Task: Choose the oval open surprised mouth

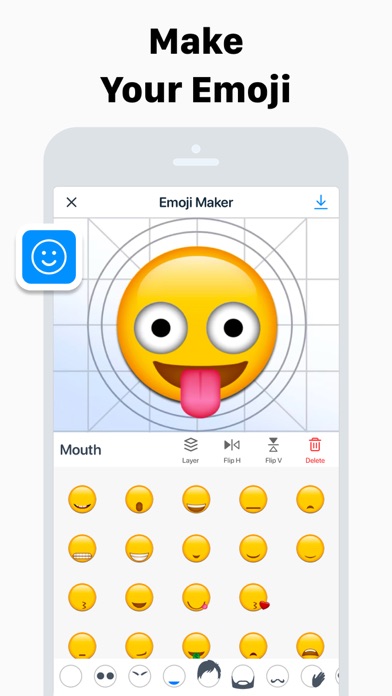Action: [x=139, y=499]
